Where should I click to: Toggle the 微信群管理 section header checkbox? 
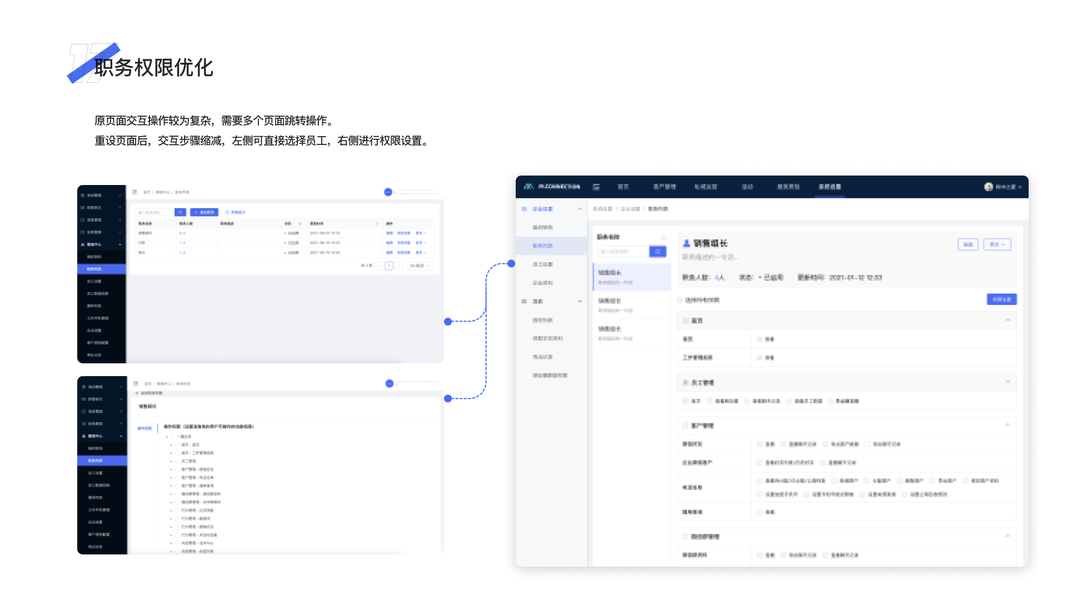685,537
